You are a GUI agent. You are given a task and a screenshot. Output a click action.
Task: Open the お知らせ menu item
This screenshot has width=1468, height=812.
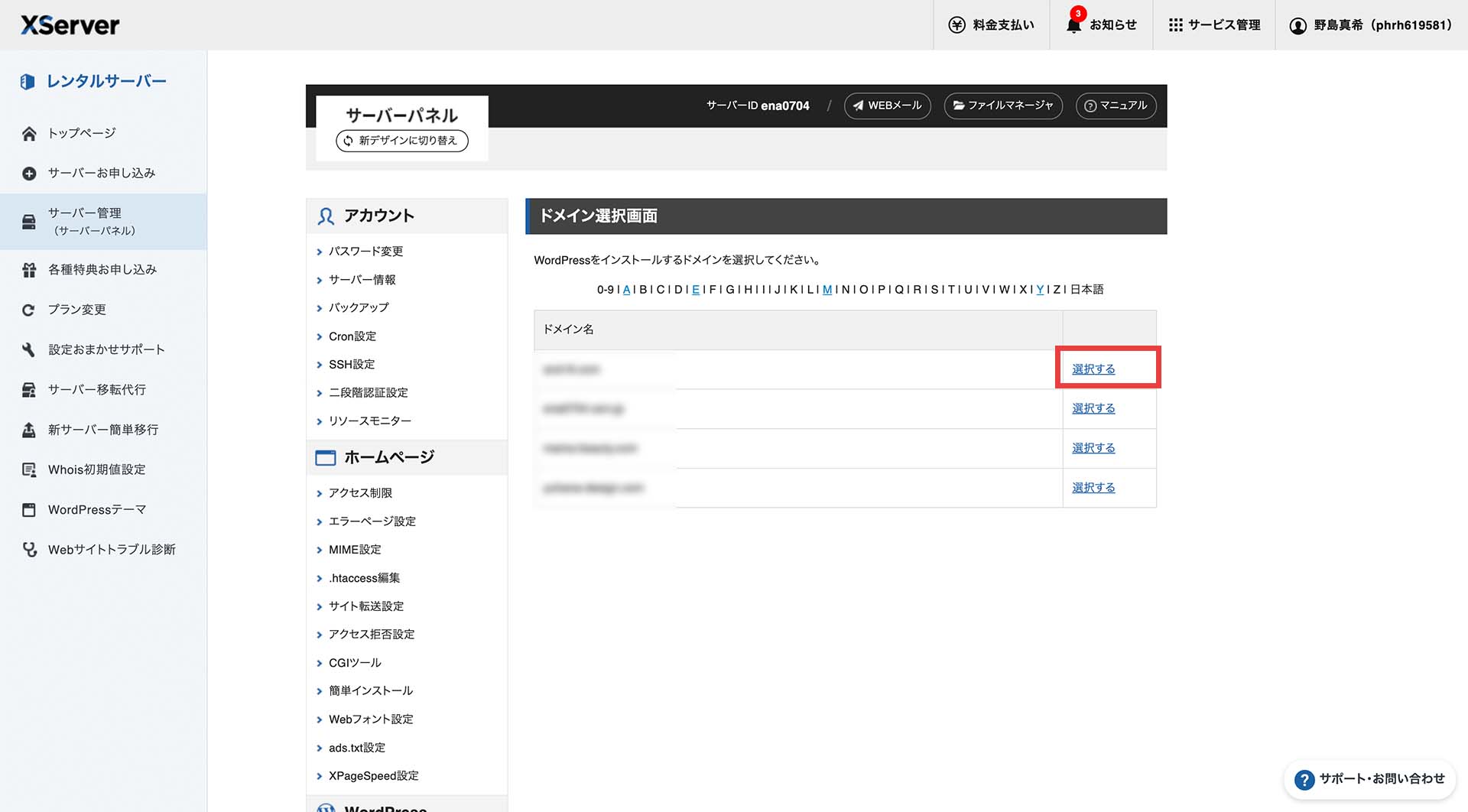1101,25
